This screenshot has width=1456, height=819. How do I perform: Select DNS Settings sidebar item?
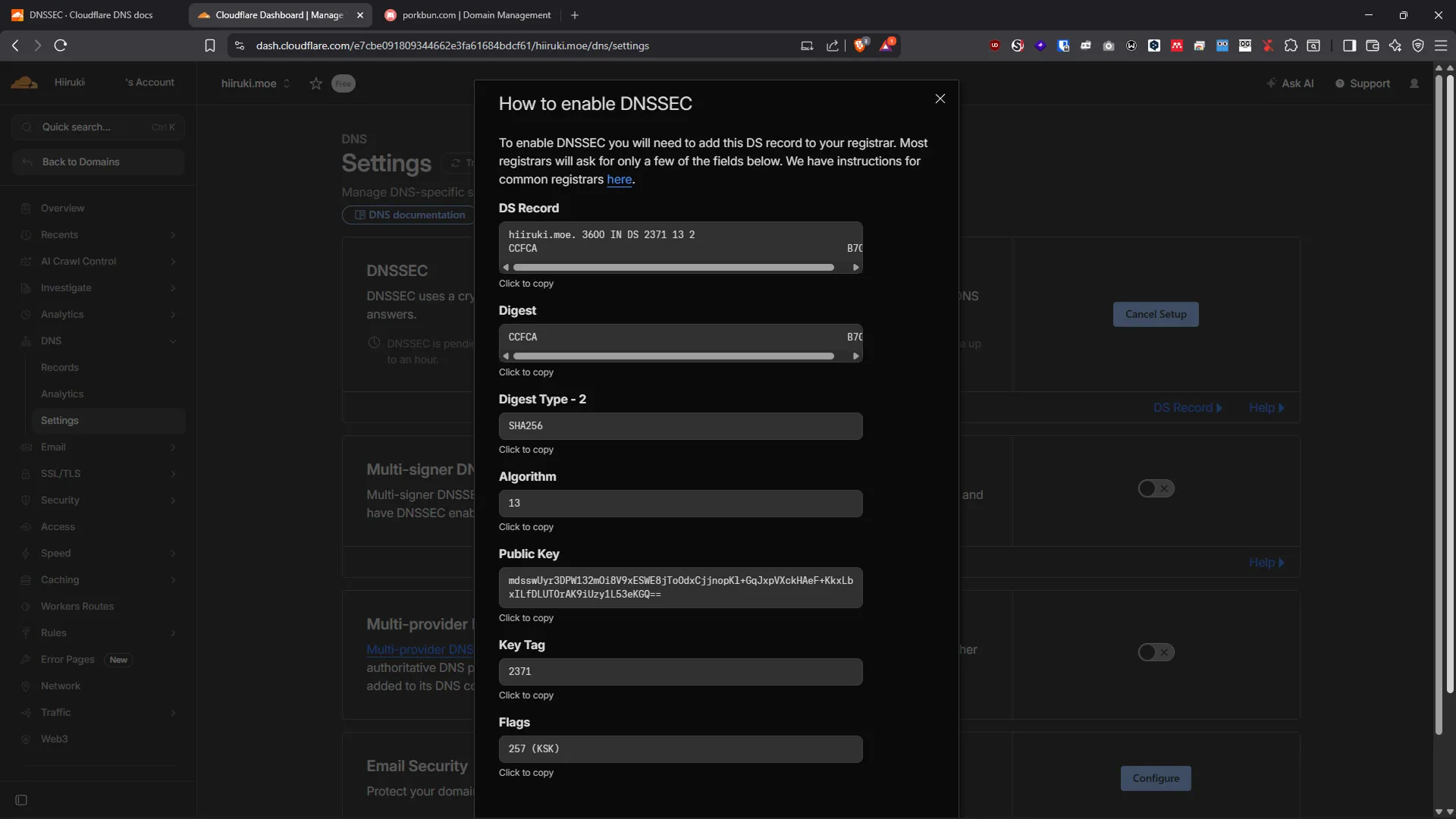[108, 421]
